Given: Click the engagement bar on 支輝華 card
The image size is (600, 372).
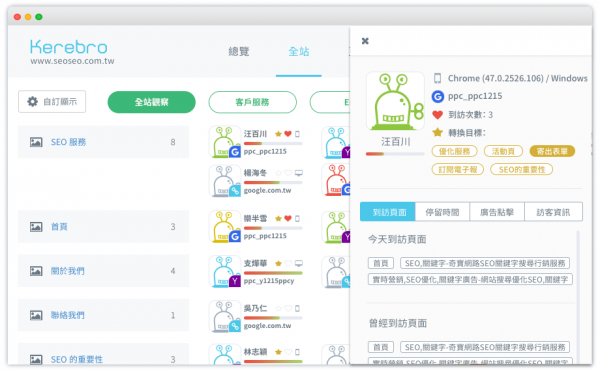Looking at the screenshot, I should [273, 273].
